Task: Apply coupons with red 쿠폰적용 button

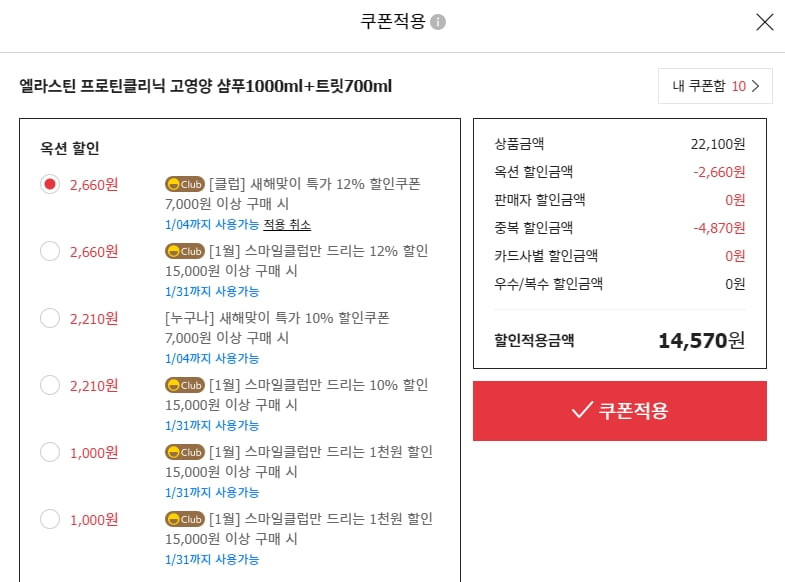Action: (x=620, y=411)
